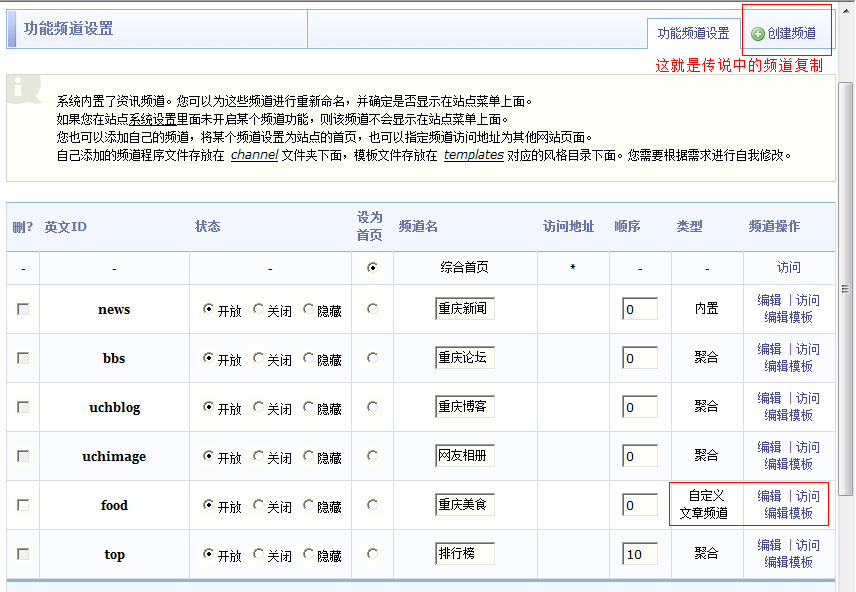Click the 重庆博客 channel name field
Screen dimensions: 856x592
click(465, 407)
